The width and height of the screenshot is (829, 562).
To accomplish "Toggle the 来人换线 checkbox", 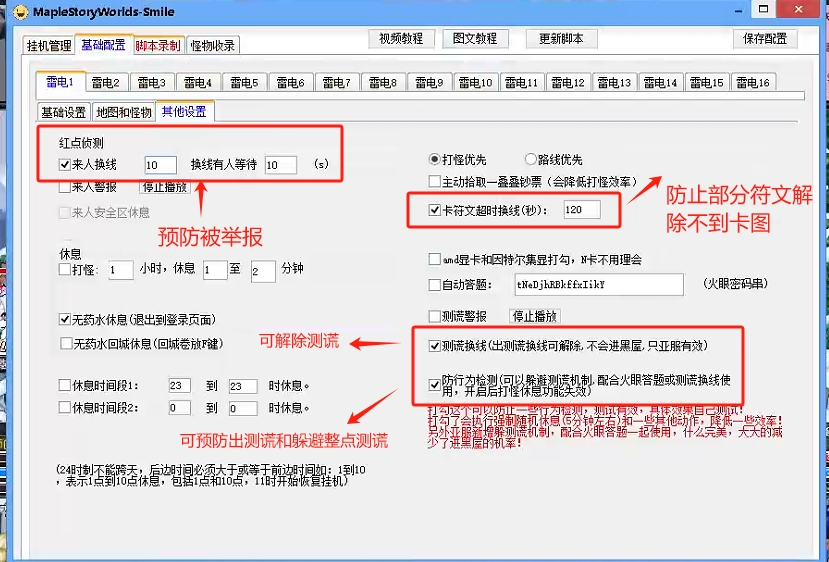I will [65, 164].
